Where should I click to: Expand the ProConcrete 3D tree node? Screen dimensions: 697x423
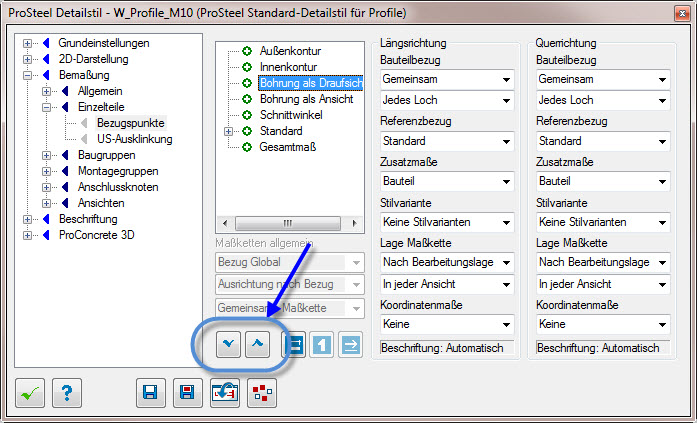pos(28,235)
